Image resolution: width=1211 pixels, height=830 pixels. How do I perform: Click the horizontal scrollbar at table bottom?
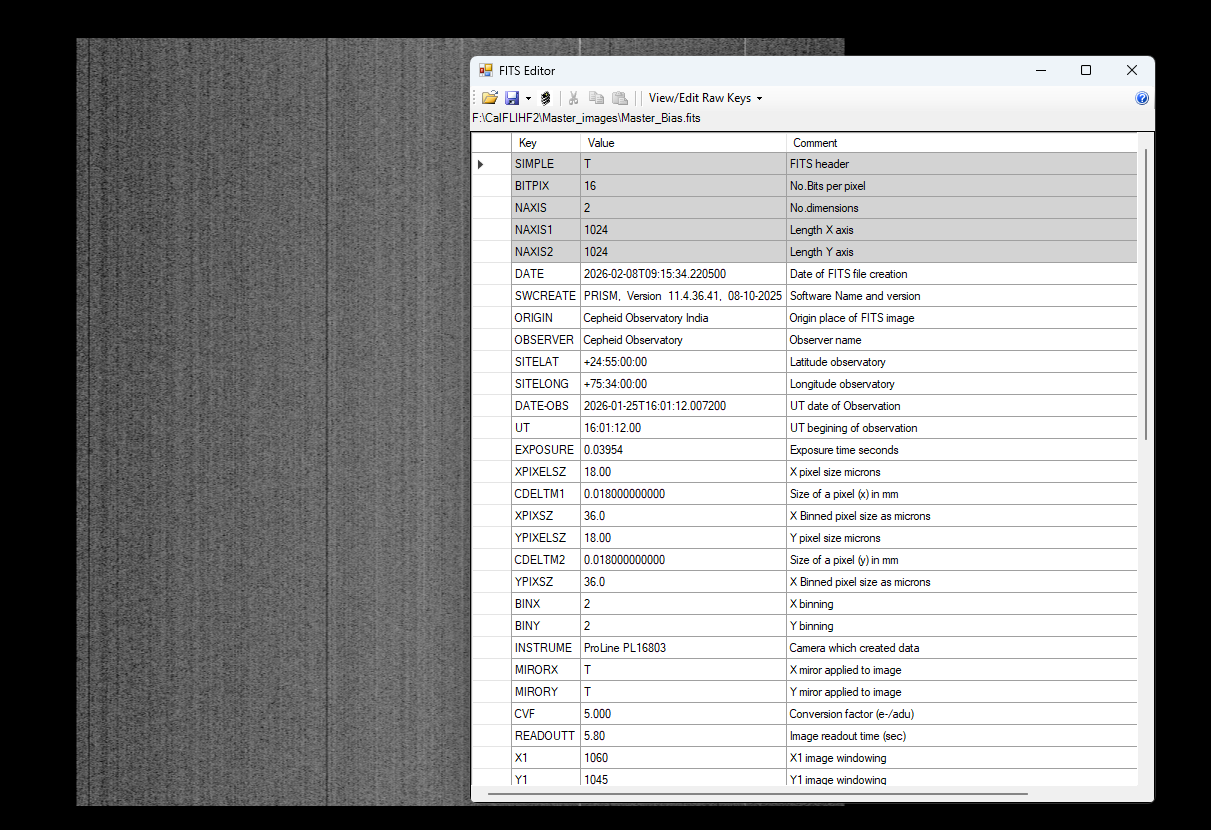[x=757, y=794]
